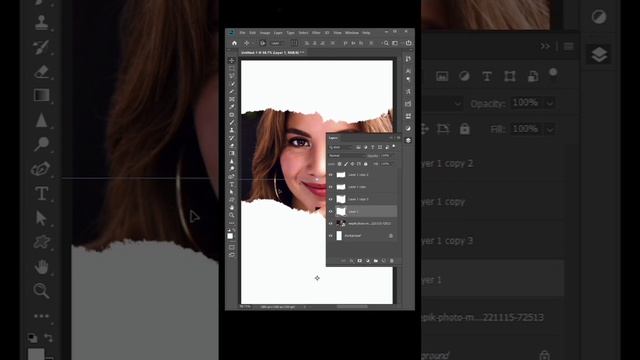Open the layer filter Kind dropdown
This screenshot has width=640, height=360.
click(342, 147)
